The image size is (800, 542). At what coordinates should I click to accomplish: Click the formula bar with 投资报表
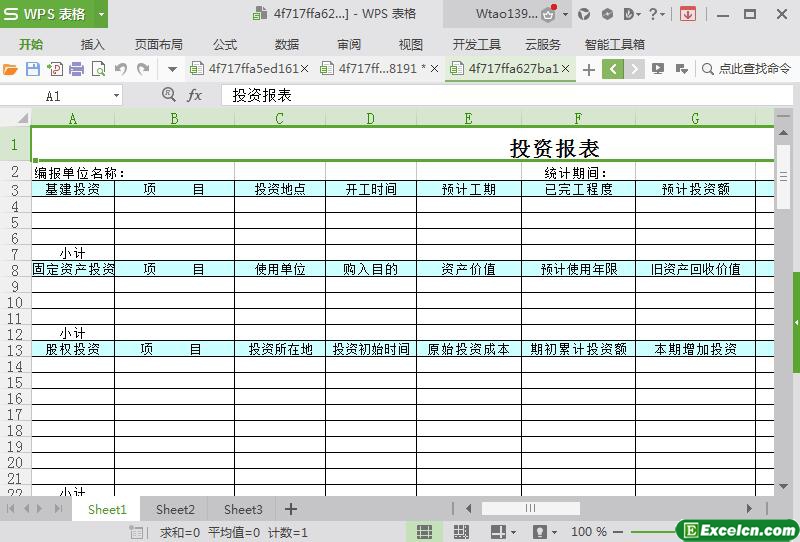click(507, 95)
